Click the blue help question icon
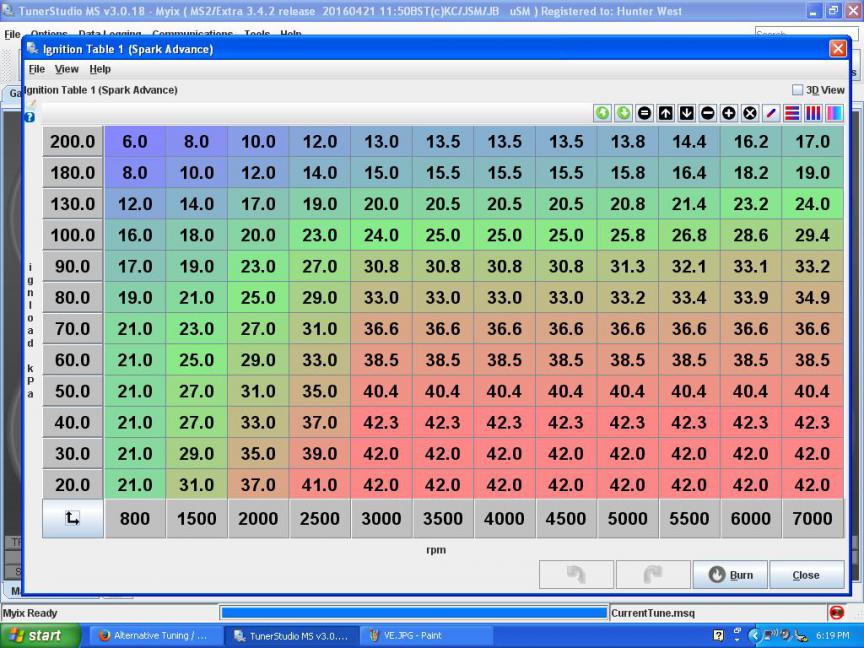Viewport: 864px width, 648px height. 30,117
